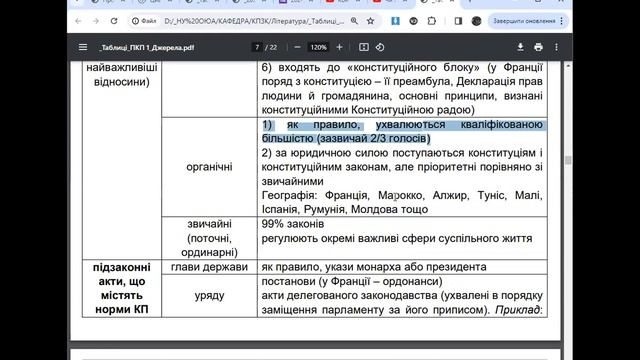Click scrollbar up arrow in PDF viewer
The image size is (640, 360).
(x=568, y=66)
